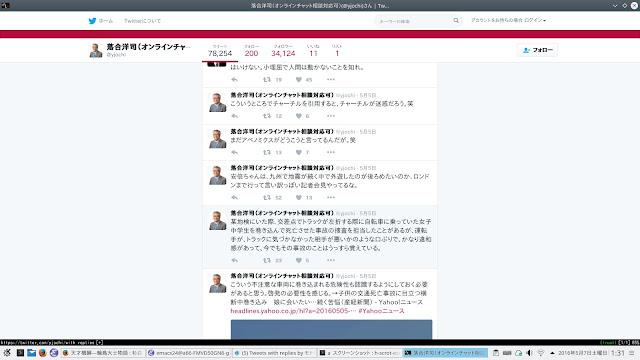Image resolution: width=640 pixels, height=360 pixels.
Task: Select the ツイート 78,254 tab
Action: pos(220,51)
